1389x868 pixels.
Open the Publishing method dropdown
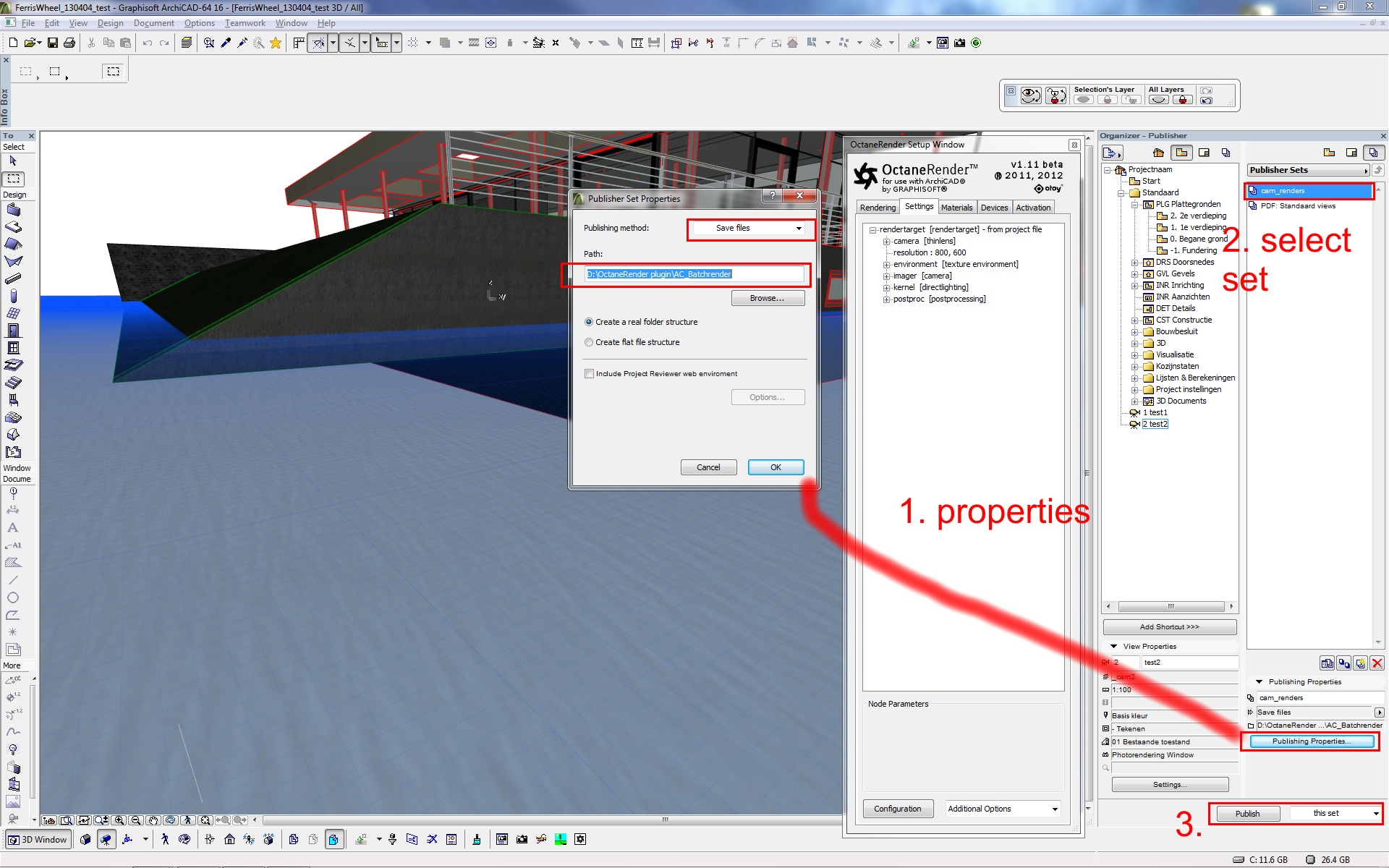749,229
